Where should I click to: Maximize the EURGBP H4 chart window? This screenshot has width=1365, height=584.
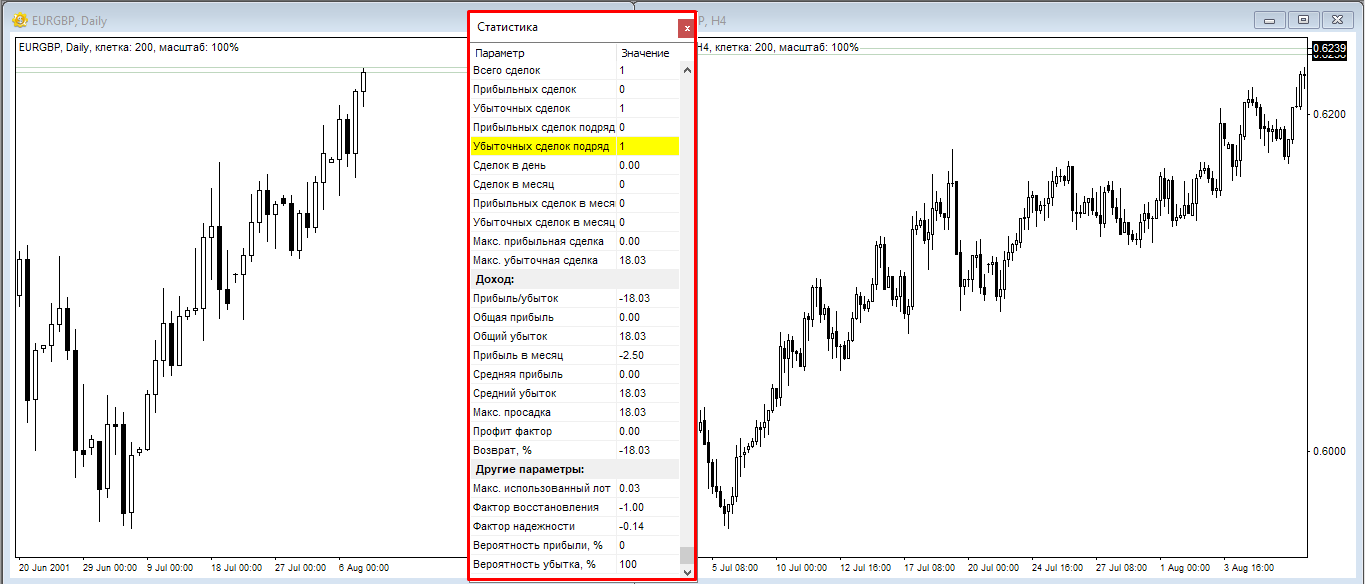[x=1303, y=20]
